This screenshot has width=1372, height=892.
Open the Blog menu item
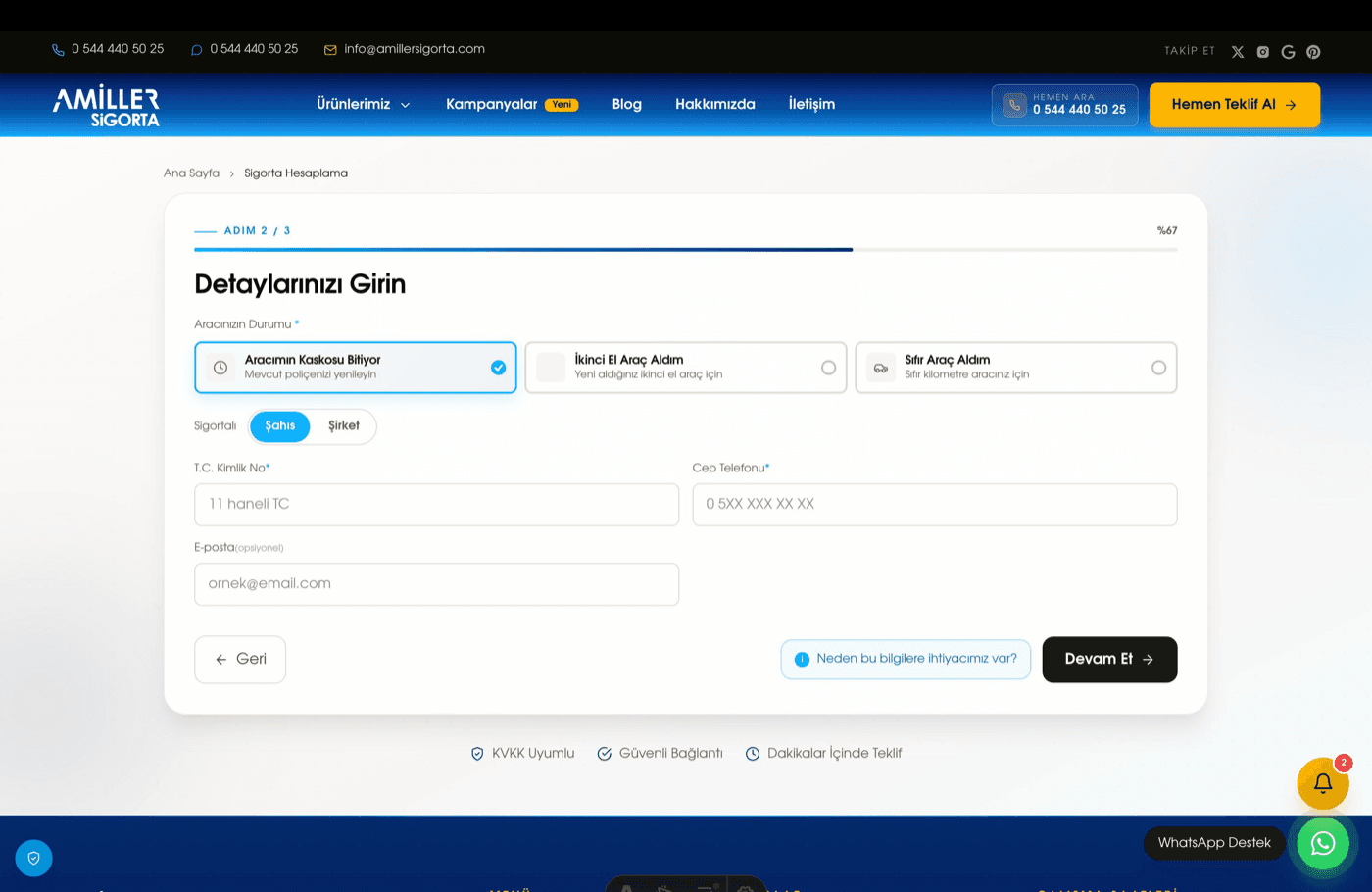click(627, 104)
